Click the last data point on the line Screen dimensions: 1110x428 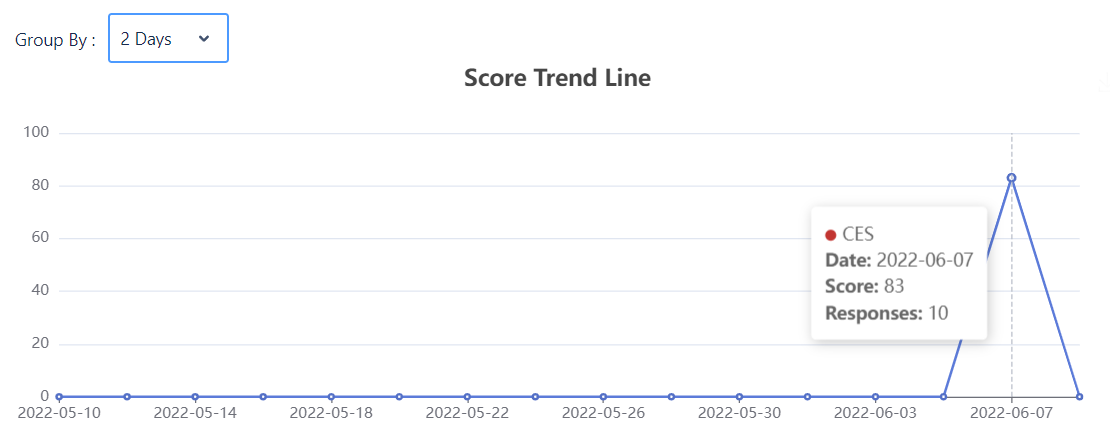1080,397
